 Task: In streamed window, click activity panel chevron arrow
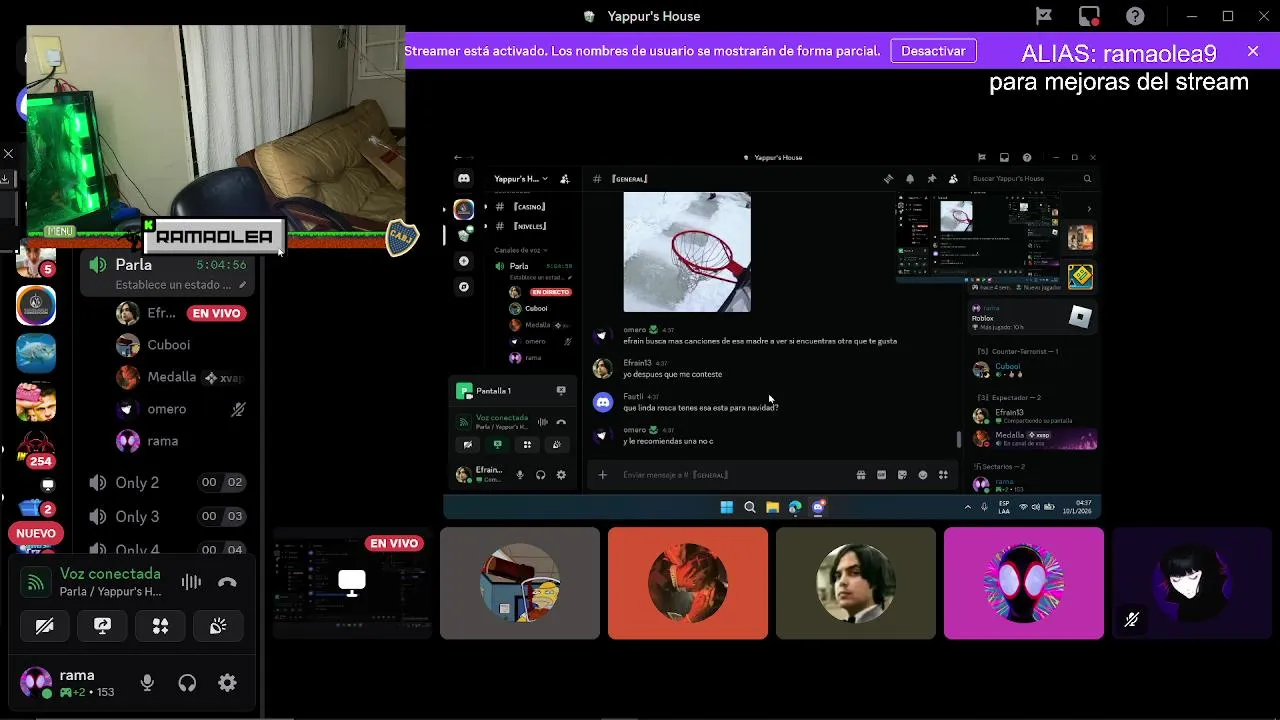coord(1089,209)
